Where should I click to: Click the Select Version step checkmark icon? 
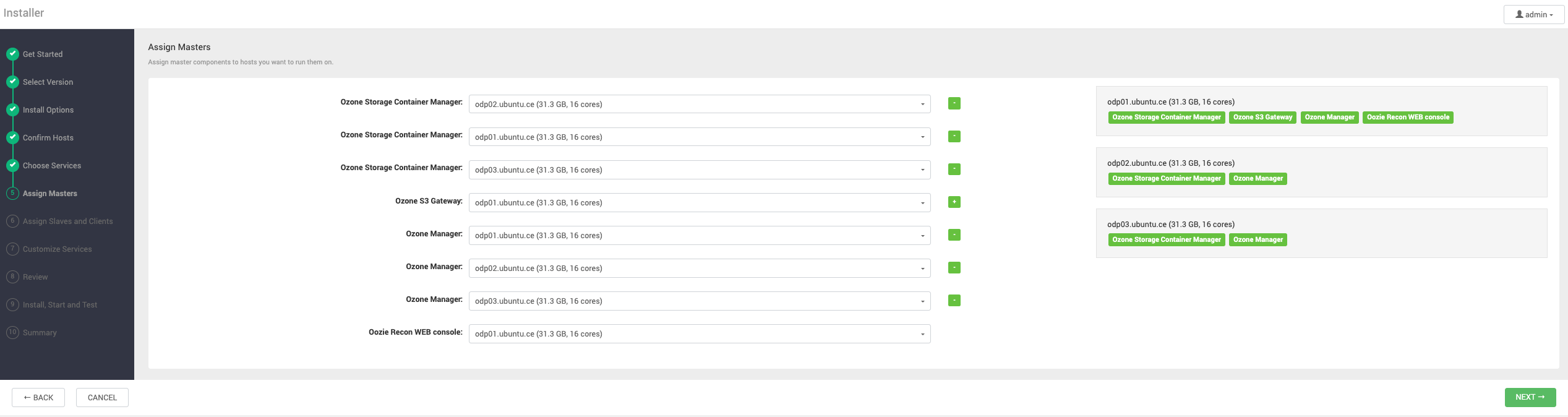[12, 82]
